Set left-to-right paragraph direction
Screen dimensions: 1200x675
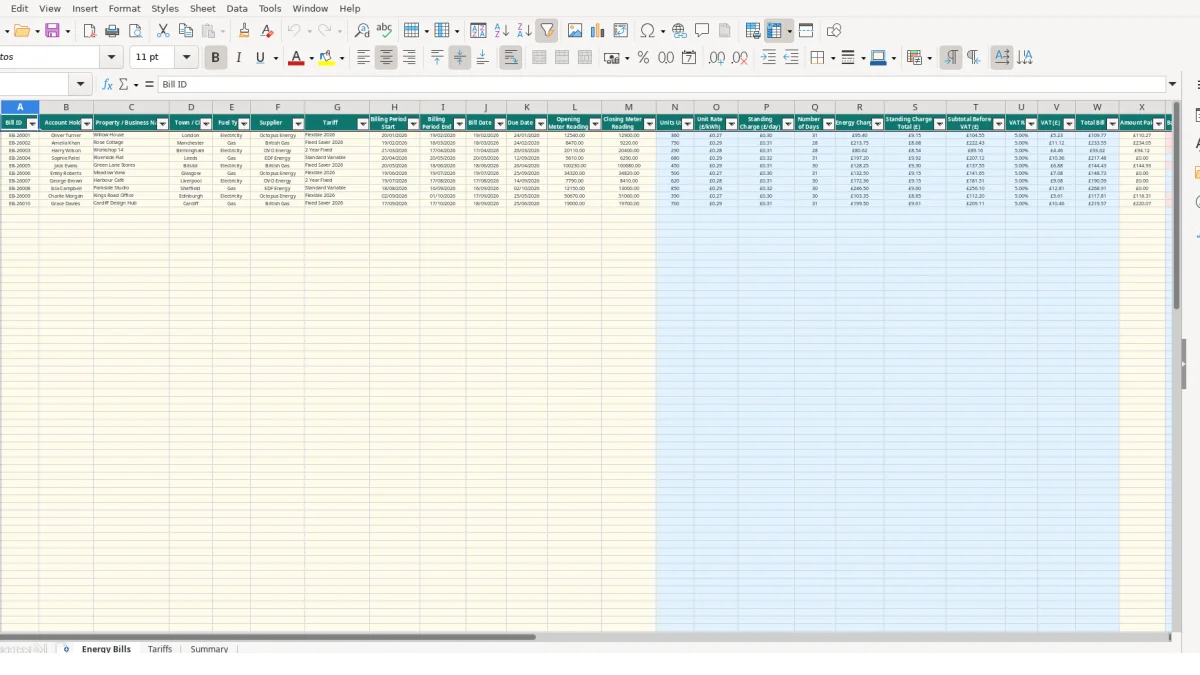[951, 58]
